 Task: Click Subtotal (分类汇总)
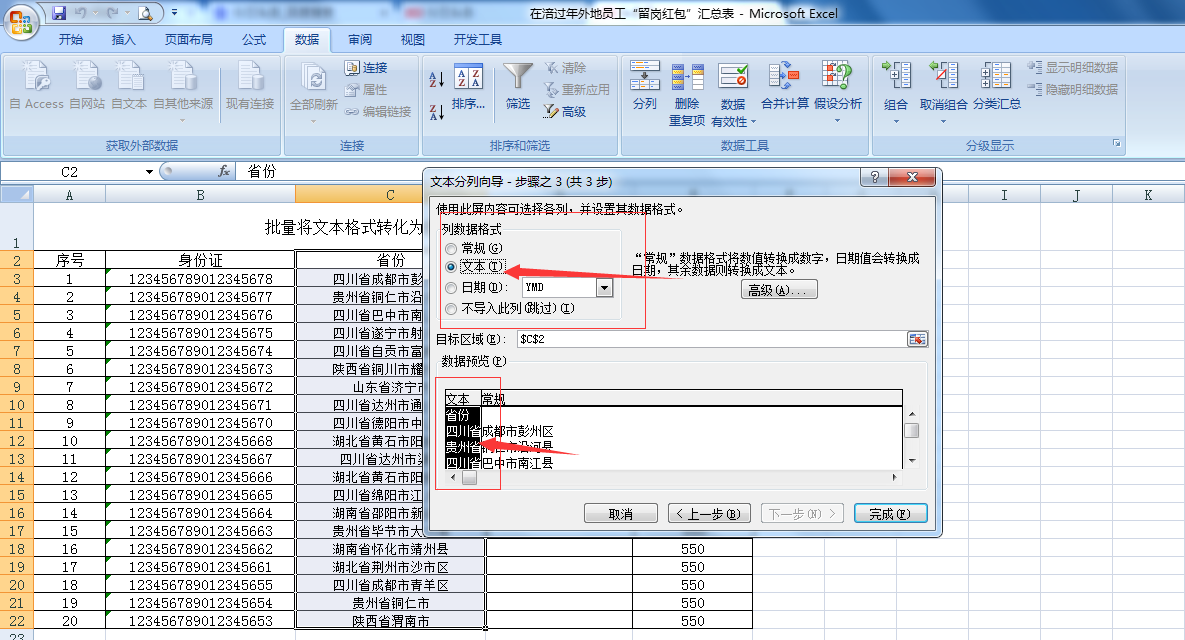tap(997, 85)
